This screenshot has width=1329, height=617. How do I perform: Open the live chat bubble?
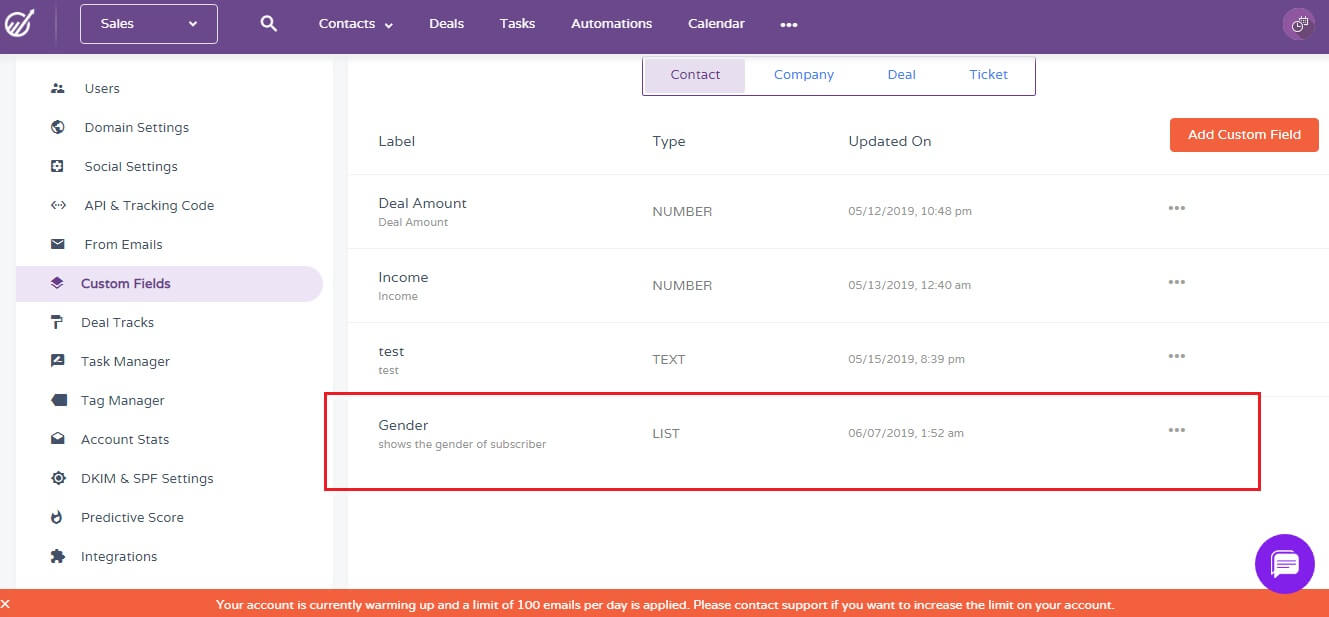tap(1284, 563)
